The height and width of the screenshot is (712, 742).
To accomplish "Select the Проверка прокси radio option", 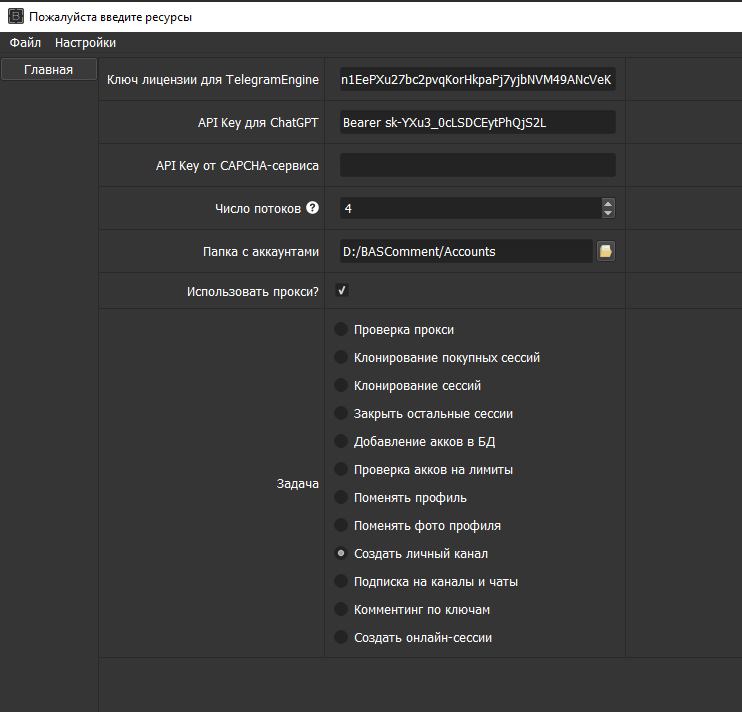I will [x=342, y=329].
